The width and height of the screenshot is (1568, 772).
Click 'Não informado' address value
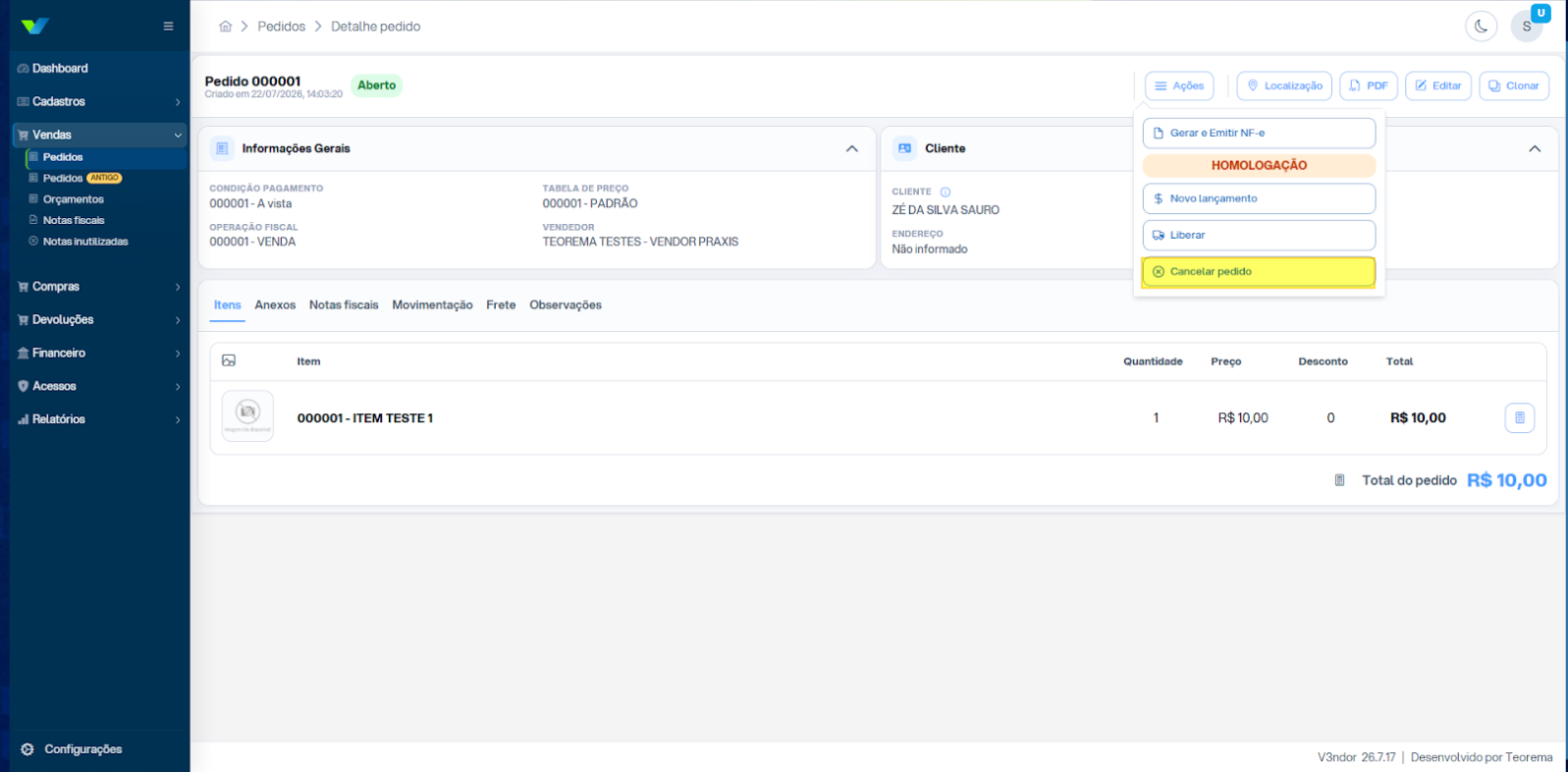coord(930,249)
